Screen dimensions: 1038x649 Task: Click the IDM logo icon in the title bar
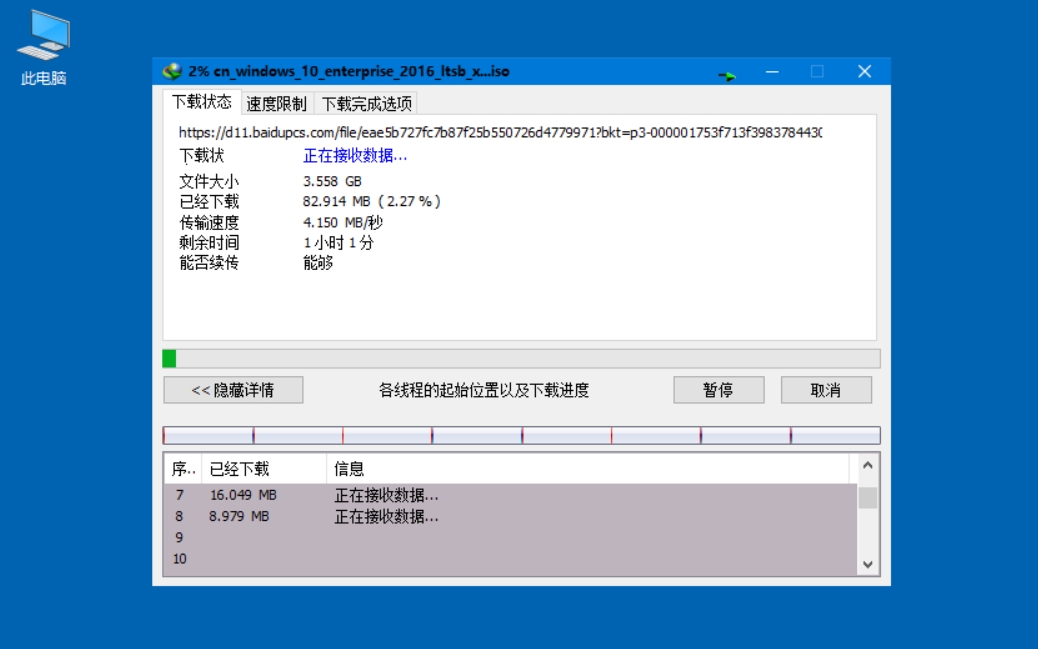point(172,72)
